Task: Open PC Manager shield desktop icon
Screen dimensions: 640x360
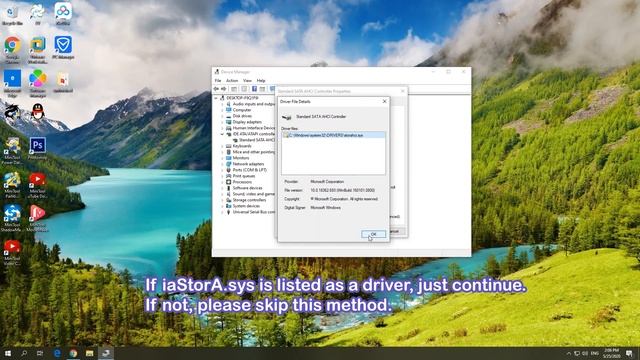Action: pos(63,48)
